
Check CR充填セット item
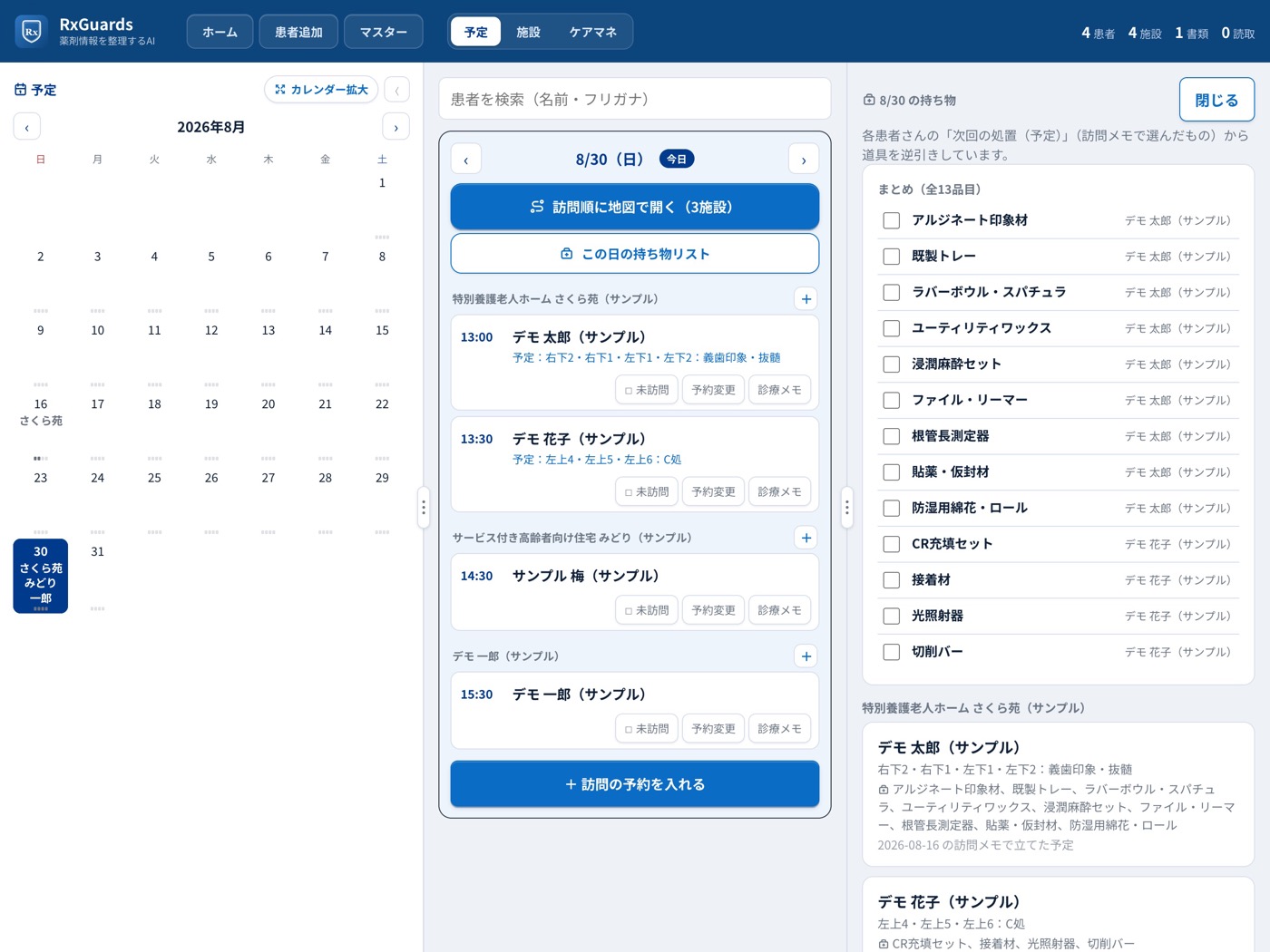(x=892, y=544)
